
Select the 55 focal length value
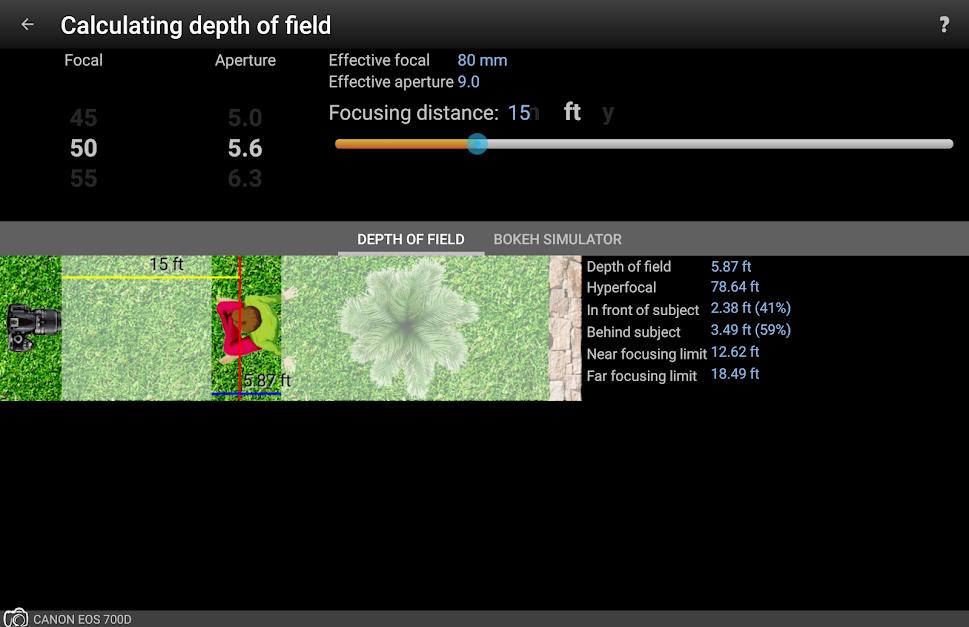83,179
